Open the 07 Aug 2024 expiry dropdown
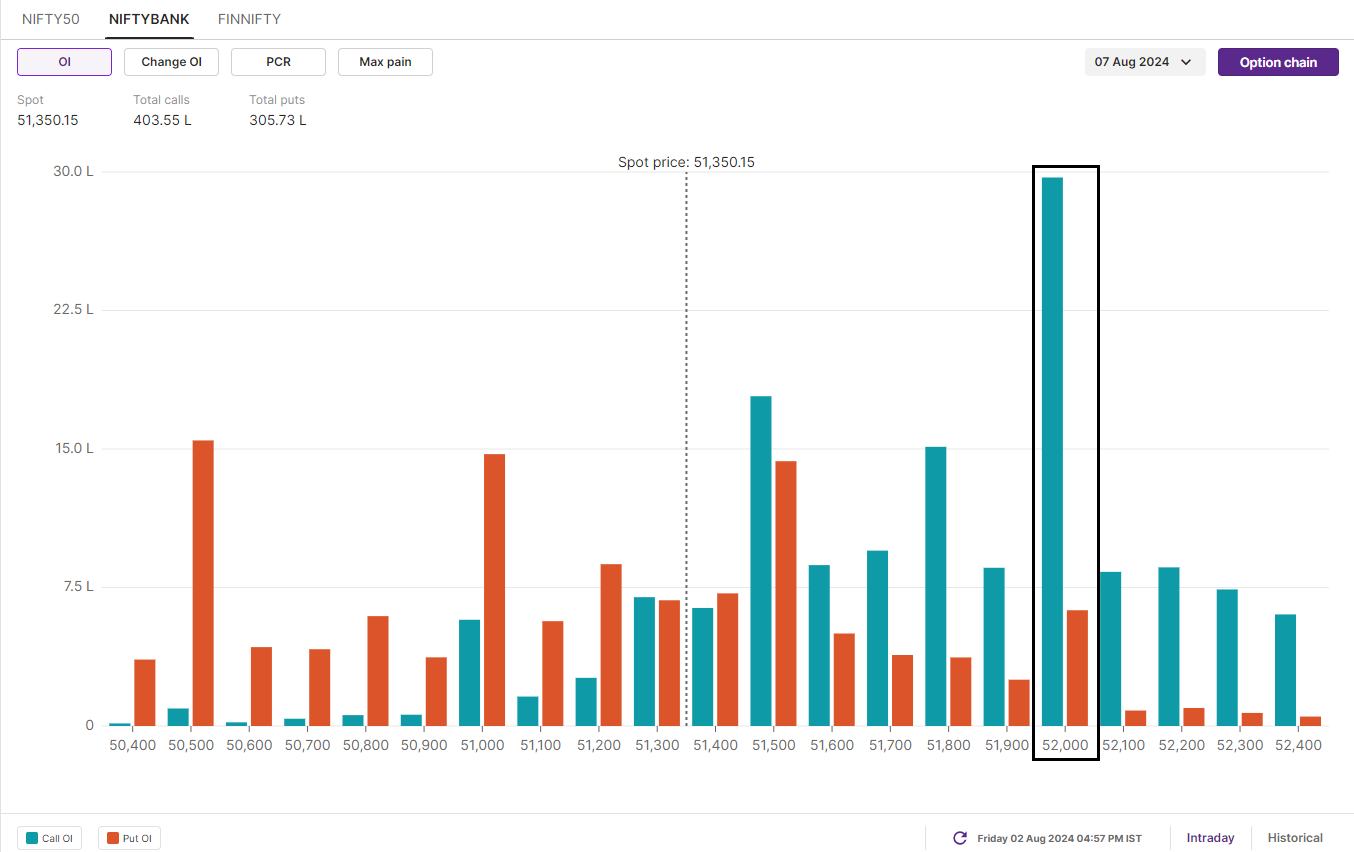 point(1145,62)
